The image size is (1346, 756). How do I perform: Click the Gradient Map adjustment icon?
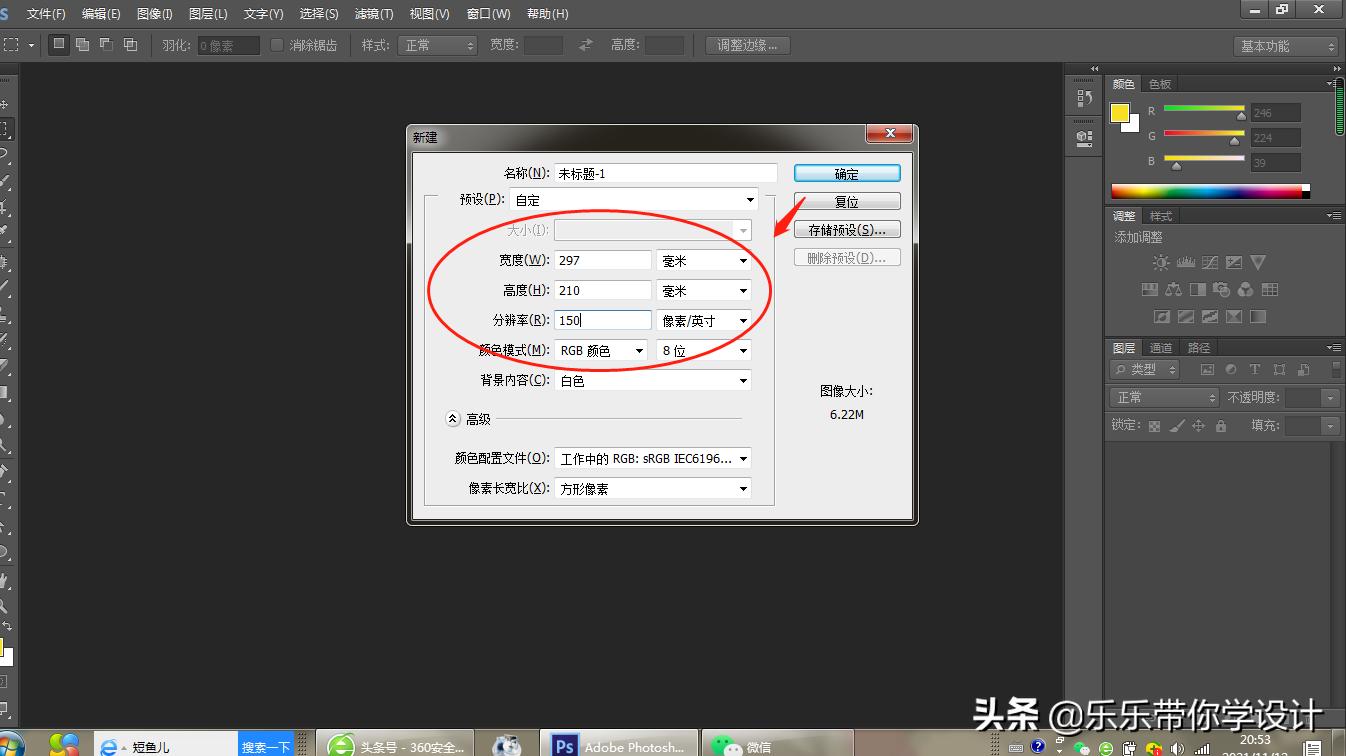pos(1257,317)
